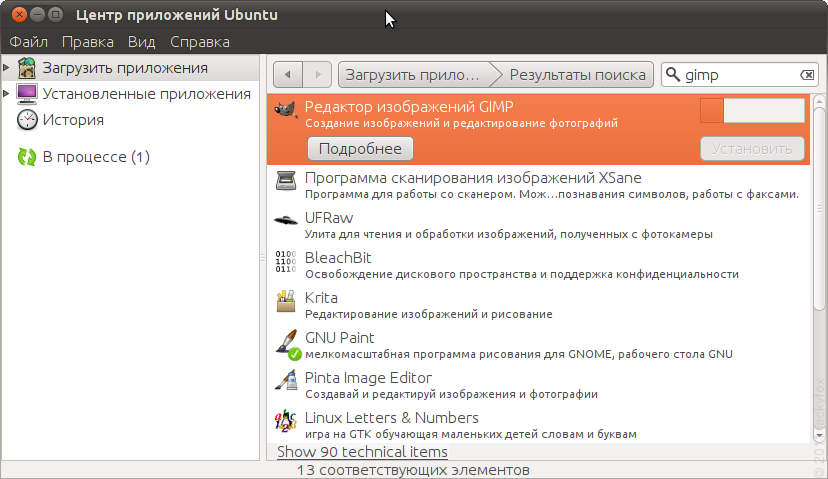The height and width of the screenshot is (479, 828).
Task: Click the Krita pencil box icon
Action: pos(286,301)
